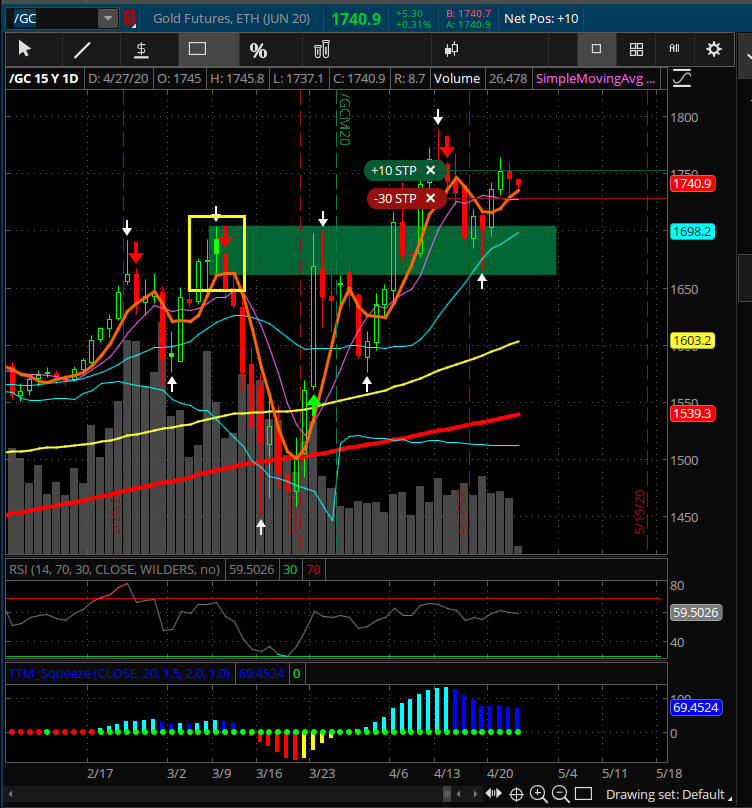752x808 pixels.
Task: Switch to single chart layout
Action: point(596,49)
